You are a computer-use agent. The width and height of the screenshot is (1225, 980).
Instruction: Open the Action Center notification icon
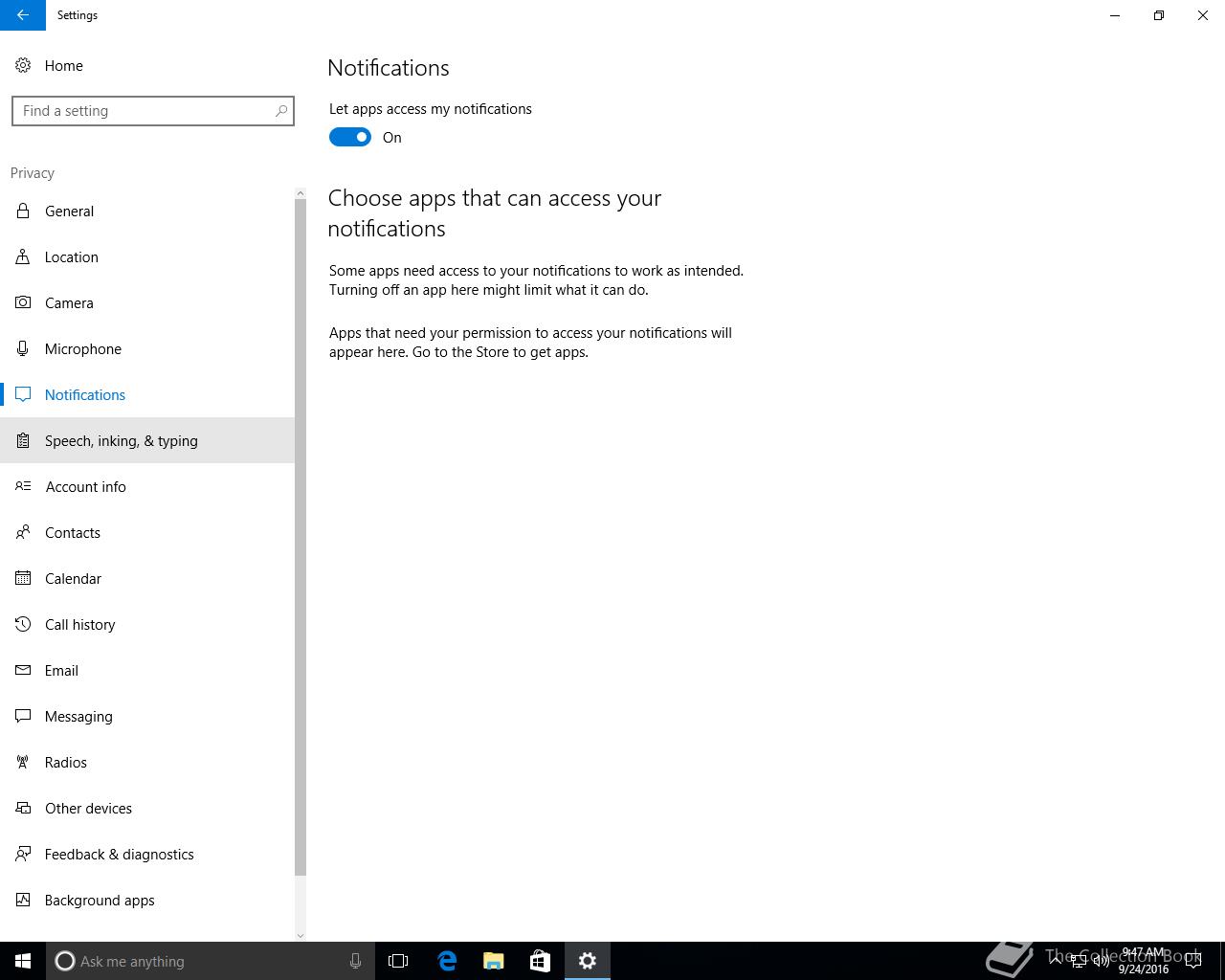(1193, 961)
